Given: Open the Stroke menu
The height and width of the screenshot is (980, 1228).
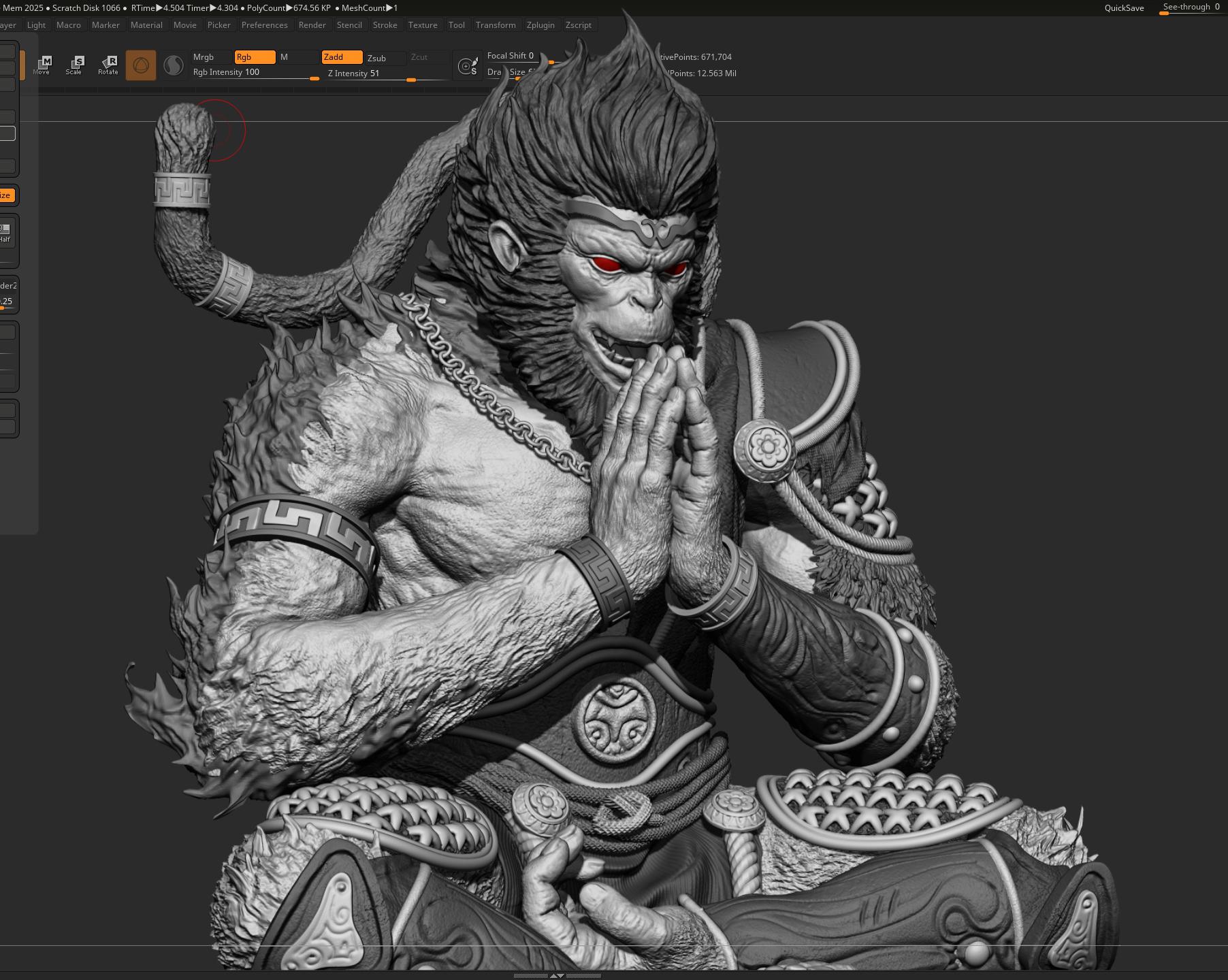Looking at the screenshot, I should pyautogui.click(x=385, y=25).
